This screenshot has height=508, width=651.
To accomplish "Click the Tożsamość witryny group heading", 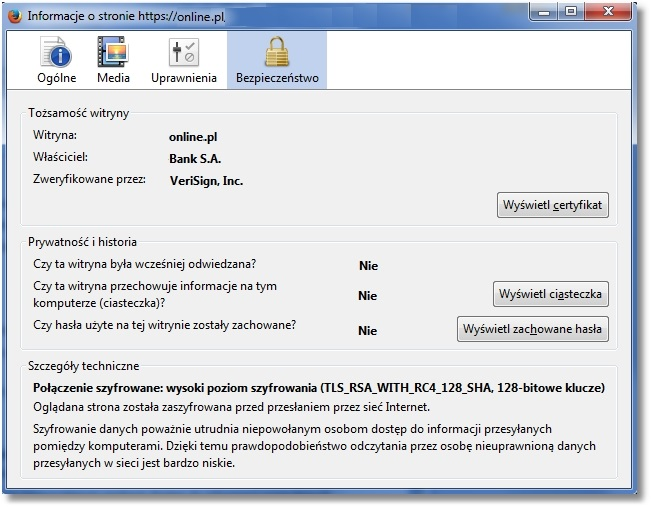I will (78, 113).
